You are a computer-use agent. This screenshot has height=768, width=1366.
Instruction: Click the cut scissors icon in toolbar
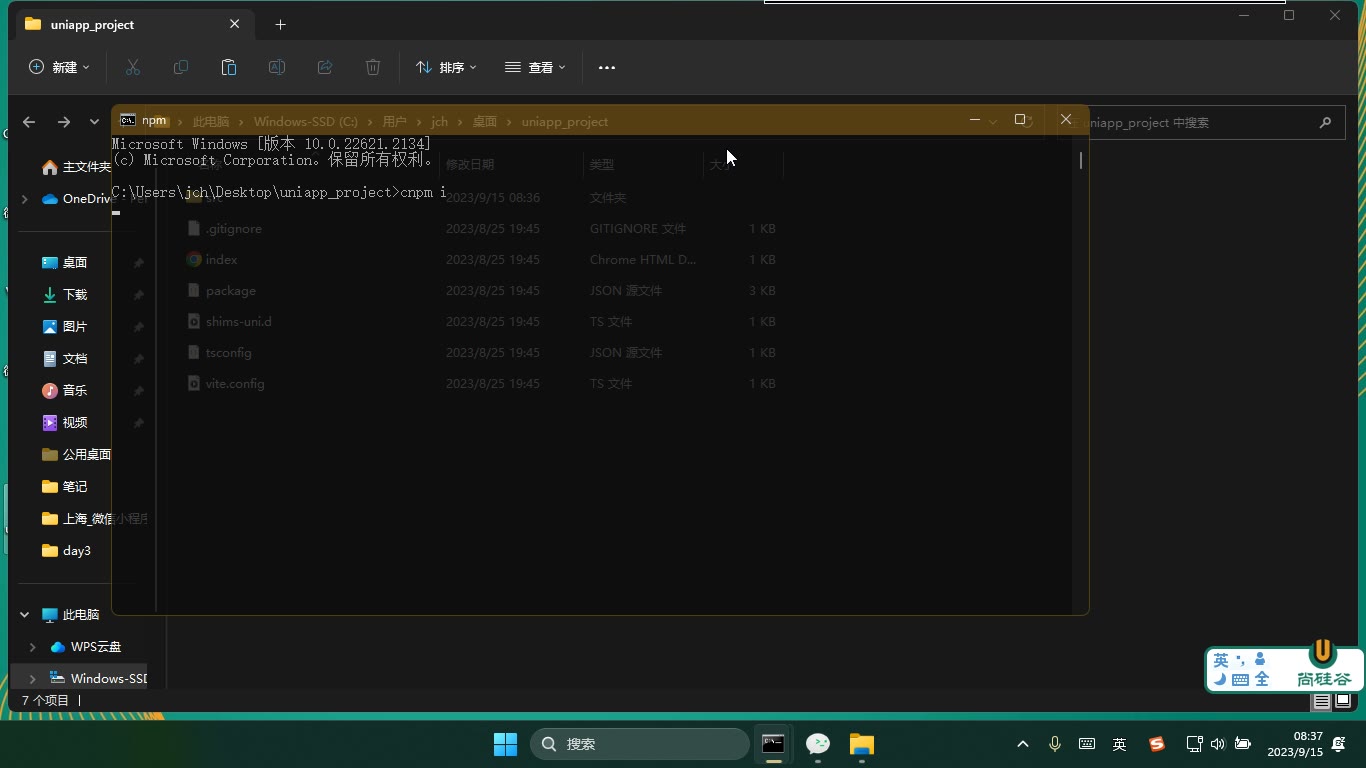(133, 67)
